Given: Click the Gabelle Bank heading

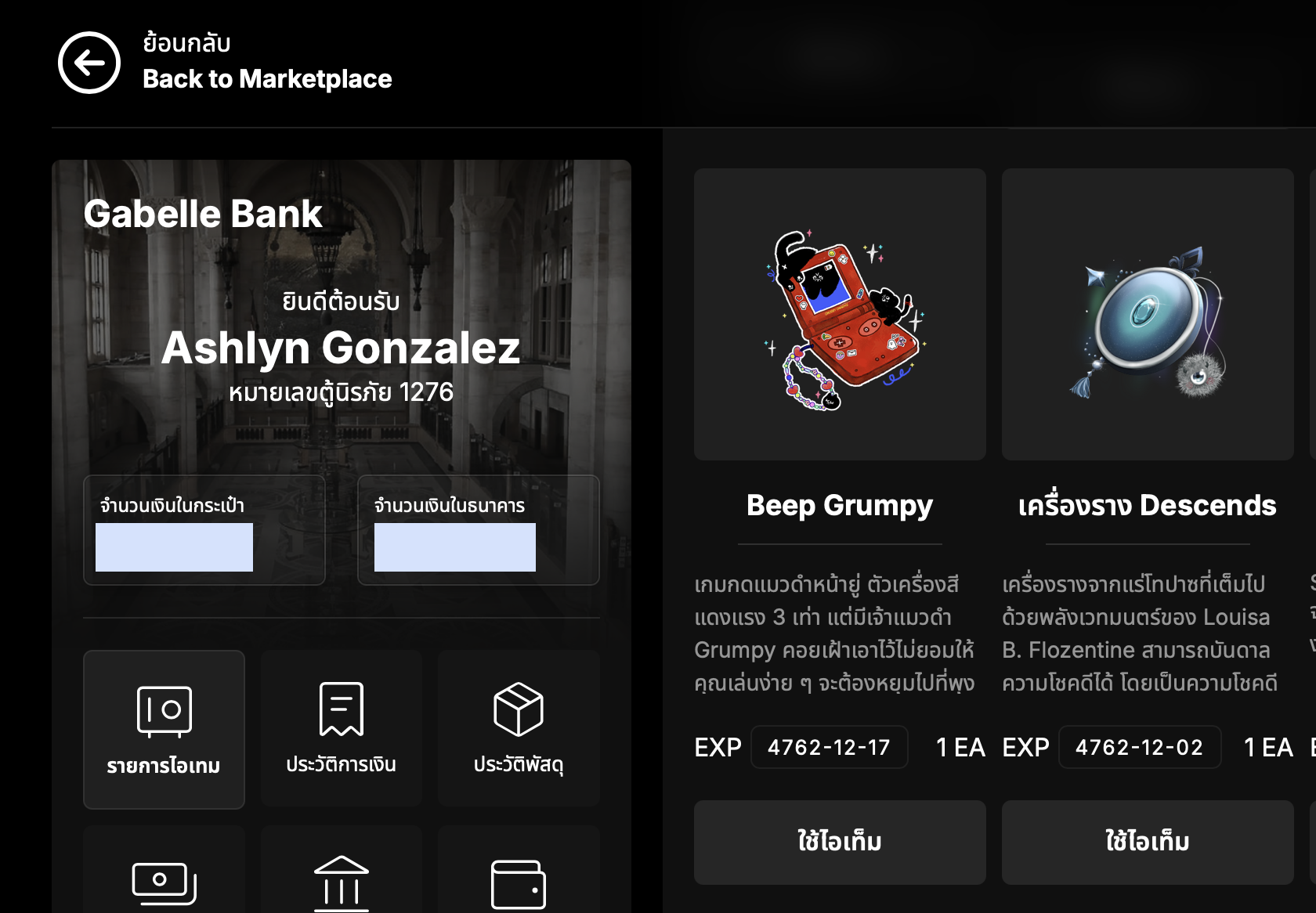Looking at the screenshot, I should tap(203, 214).
